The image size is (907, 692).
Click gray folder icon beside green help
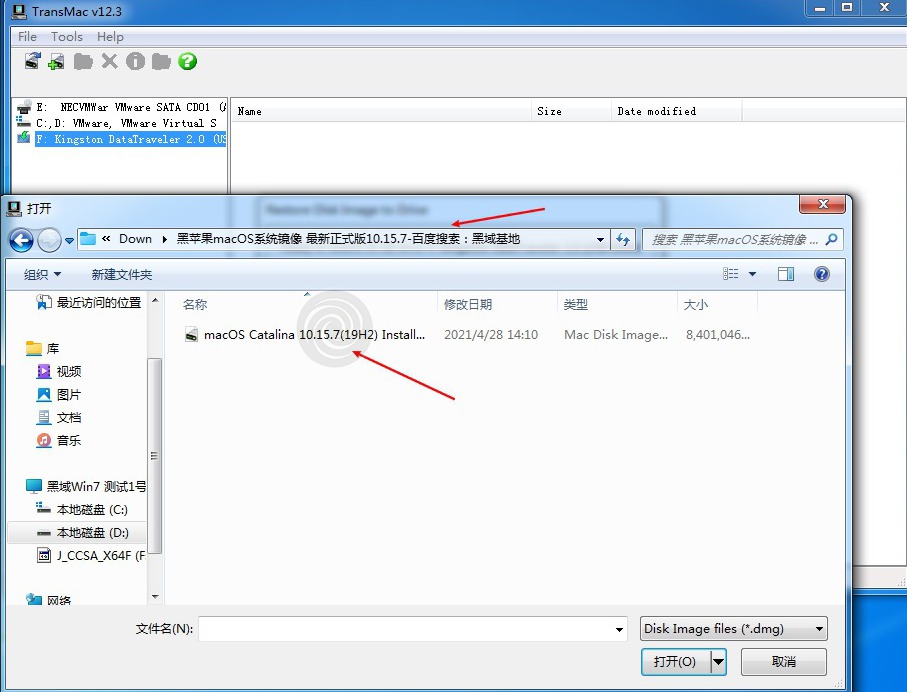(x=161, y=61)
